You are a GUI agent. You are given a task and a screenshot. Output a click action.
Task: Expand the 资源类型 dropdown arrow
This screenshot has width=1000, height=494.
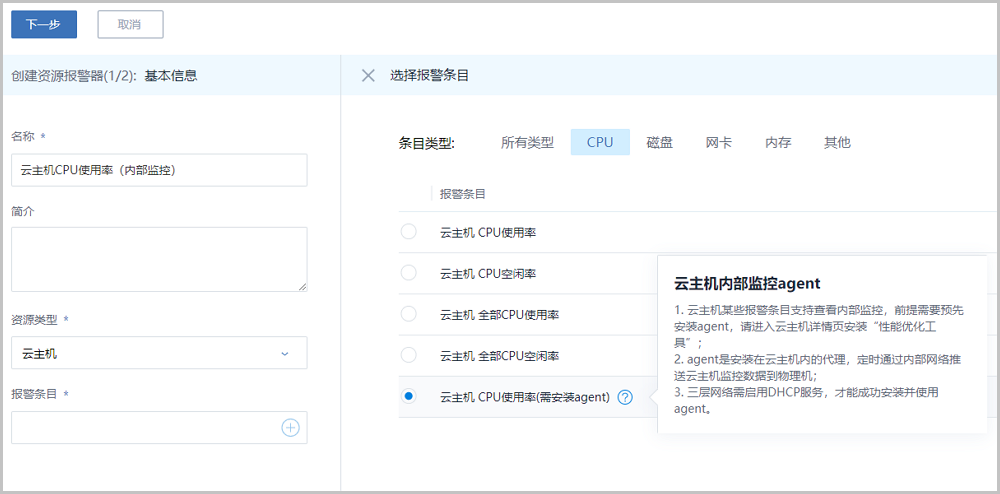pyautogui.click(x=285, y=354)
